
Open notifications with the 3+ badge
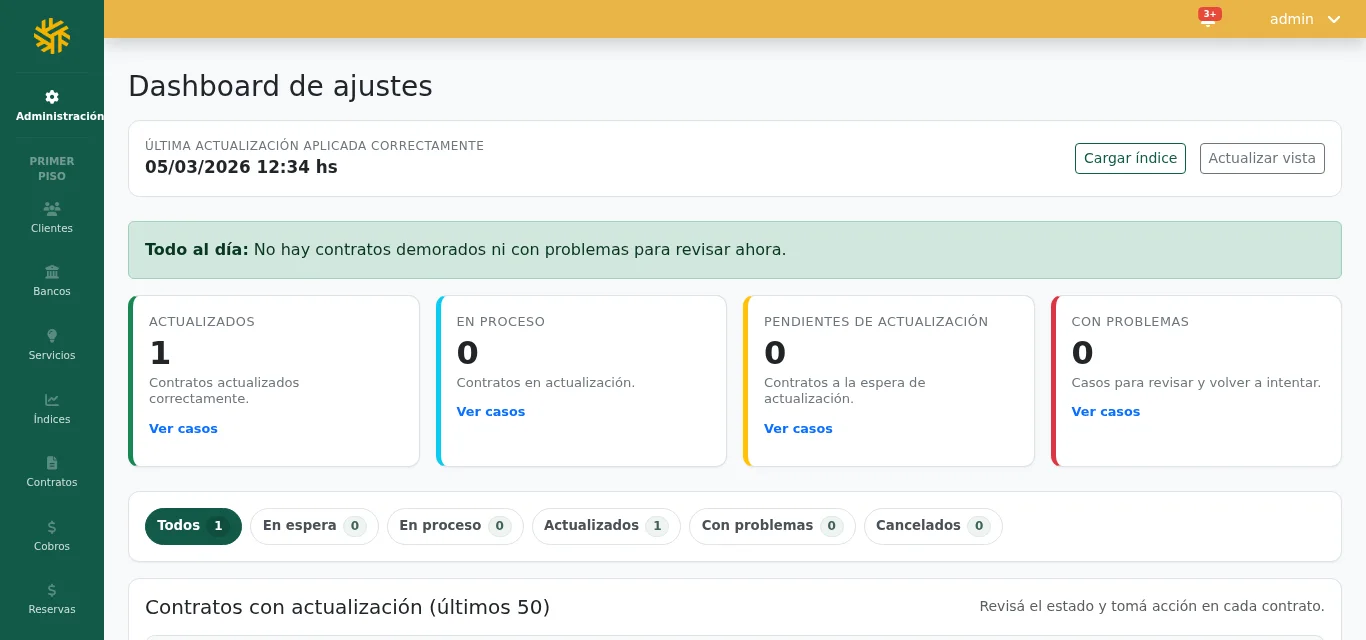pos(1208,18)
